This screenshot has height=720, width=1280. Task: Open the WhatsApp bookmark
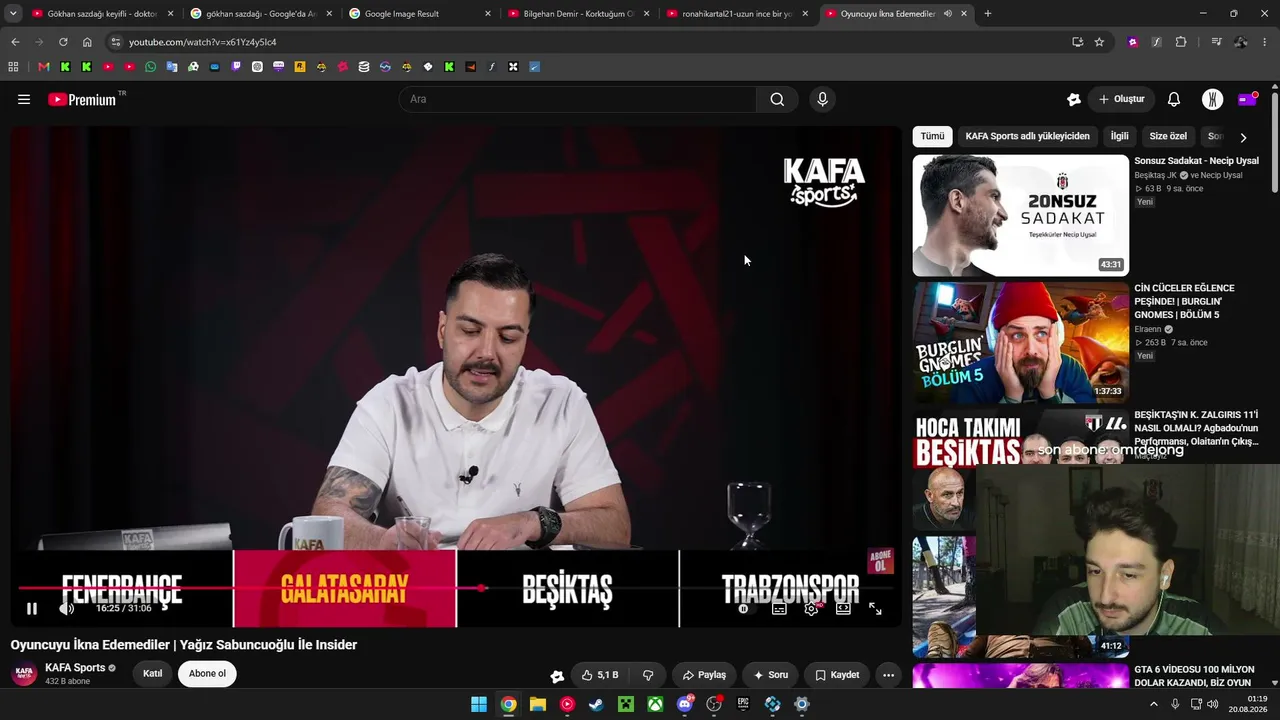click(150, 67)
